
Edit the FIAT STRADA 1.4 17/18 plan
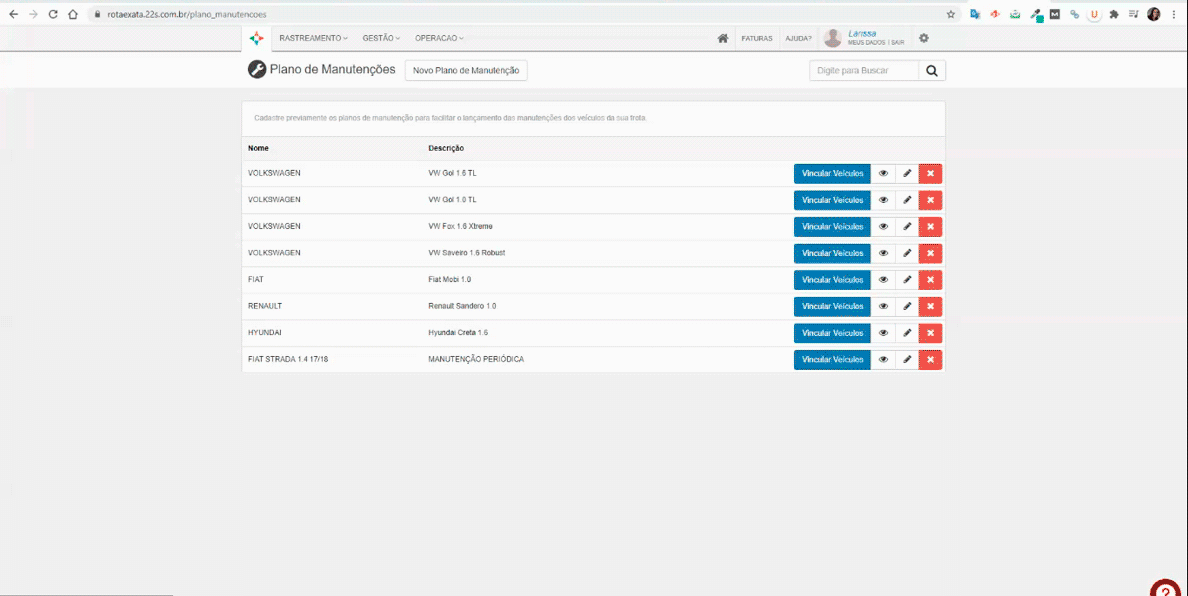(907, 360)
